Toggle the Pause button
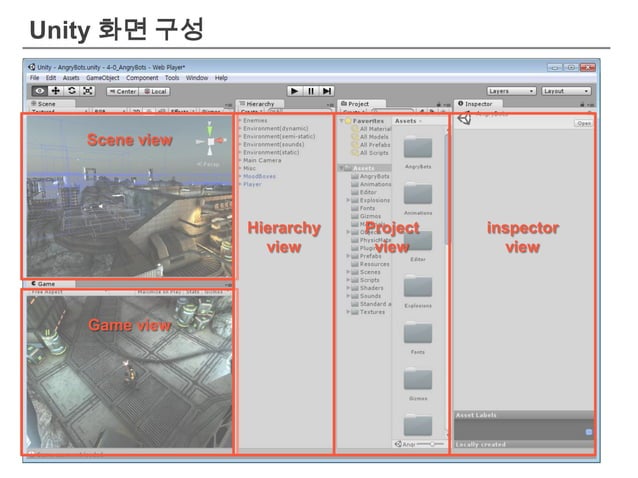Image resolution: width=638 pixels, height=478 pixels. point(311,91)
